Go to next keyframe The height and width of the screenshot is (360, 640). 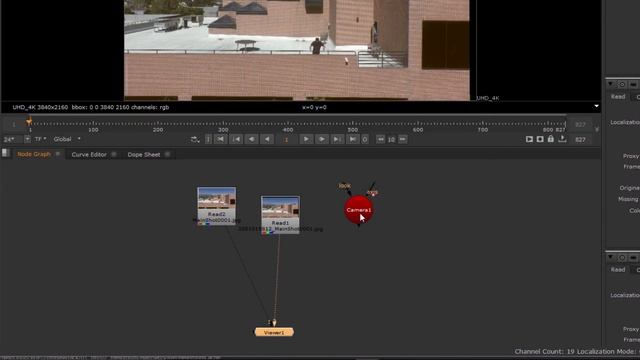(337, 139)
